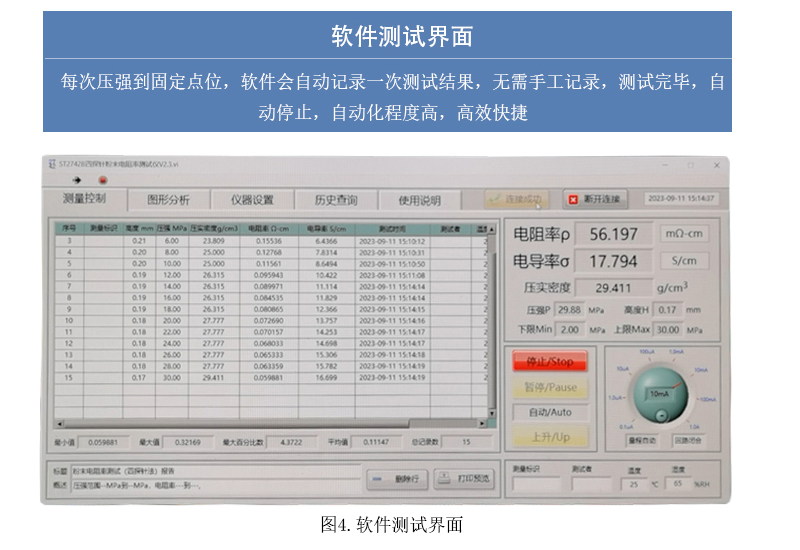Open the S/cm conductivity unit selector

pos(686,261)
